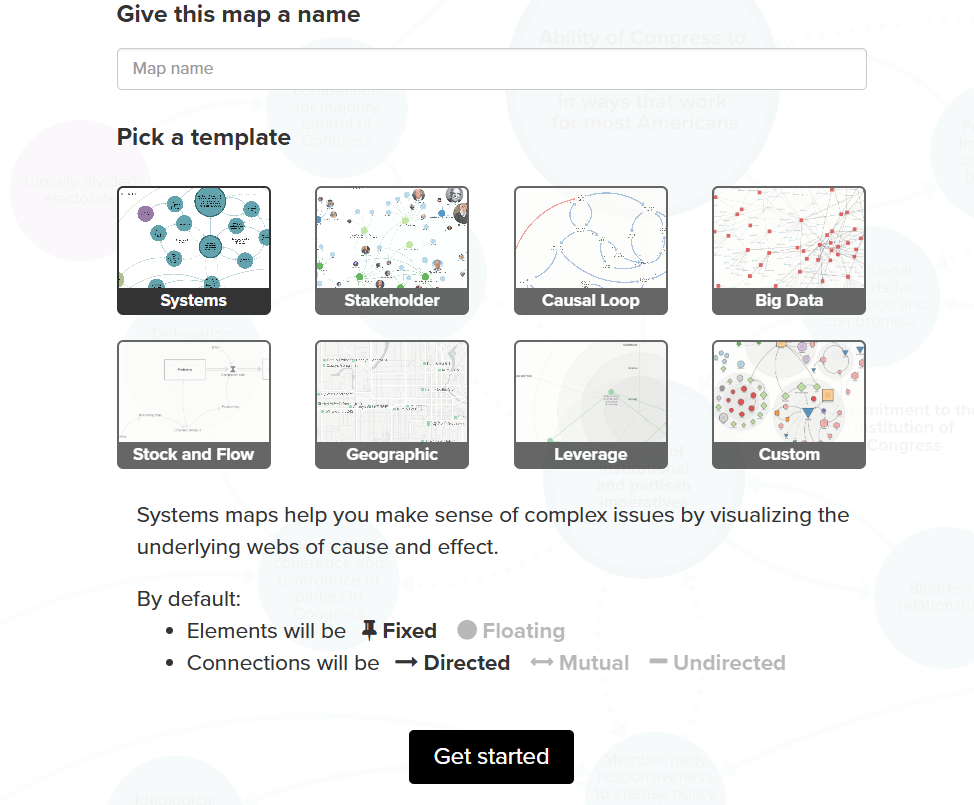Click the dash icon beside Undirected
Screen dimensions: 974x805
(658, 662)
